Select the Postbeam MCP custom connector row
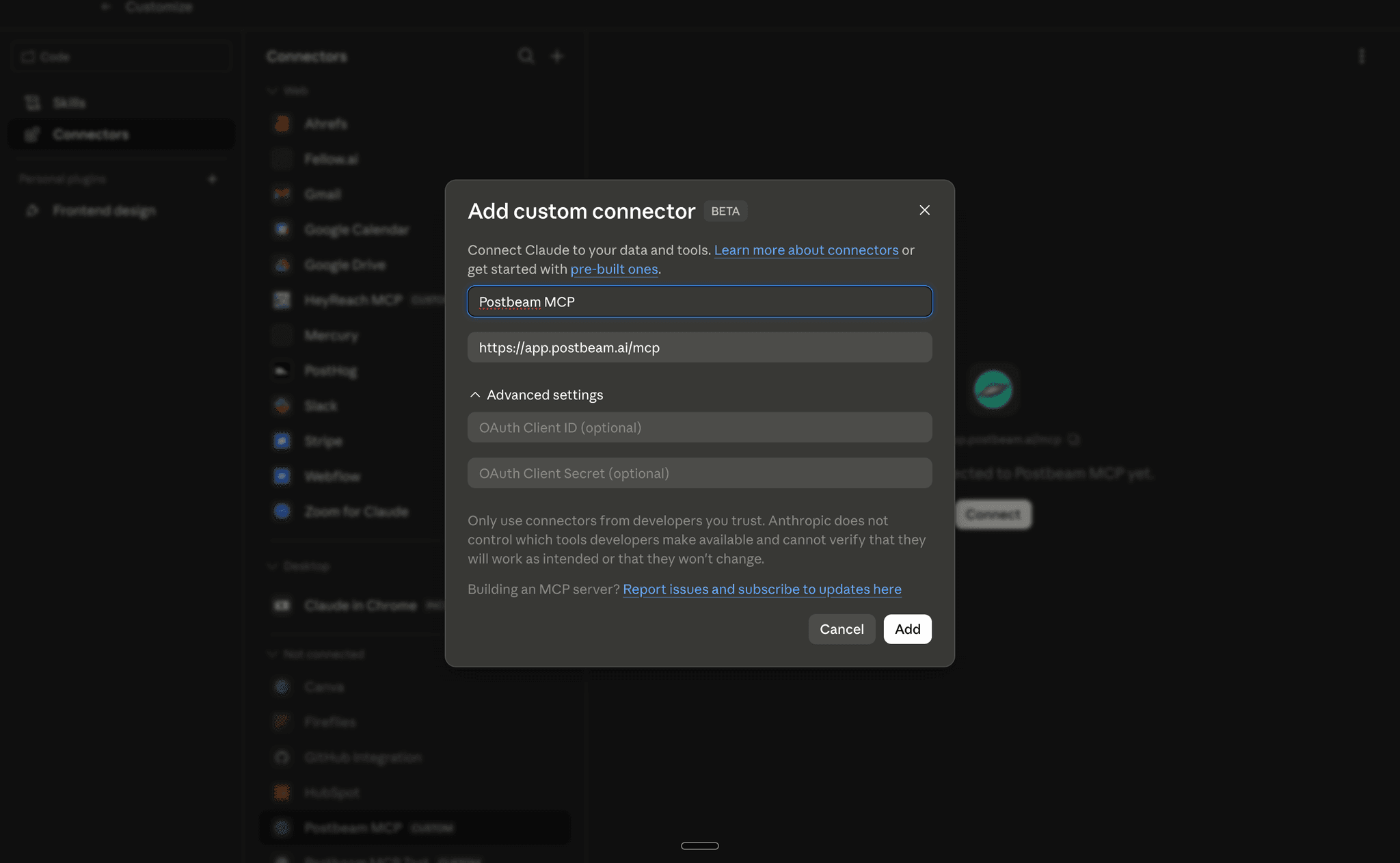Viewport: 1400px width, 863px height. [414, 828]
